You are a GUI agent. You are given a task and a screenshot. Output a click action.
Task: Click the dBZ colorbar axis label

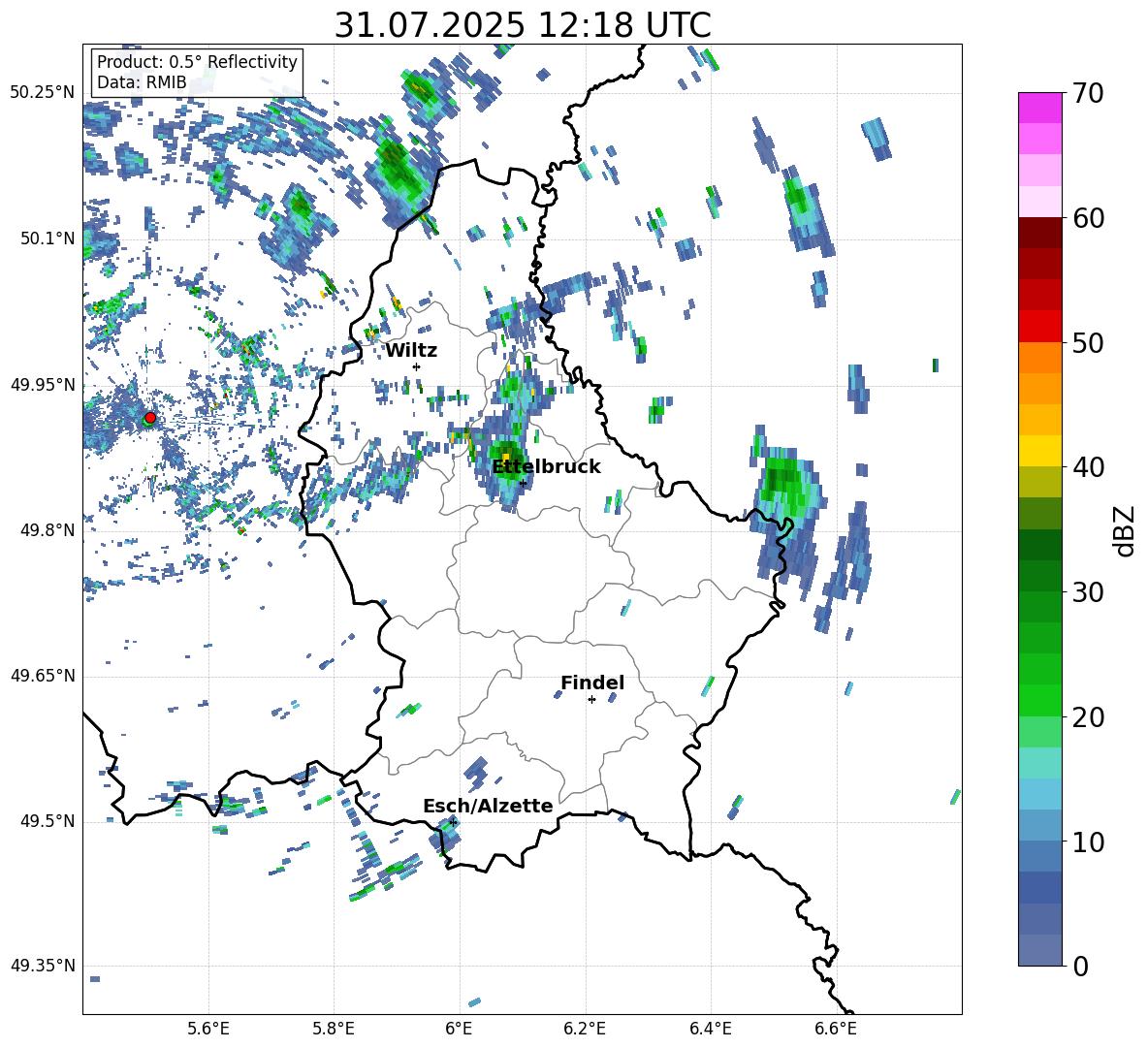click(x=1126, y=530)
